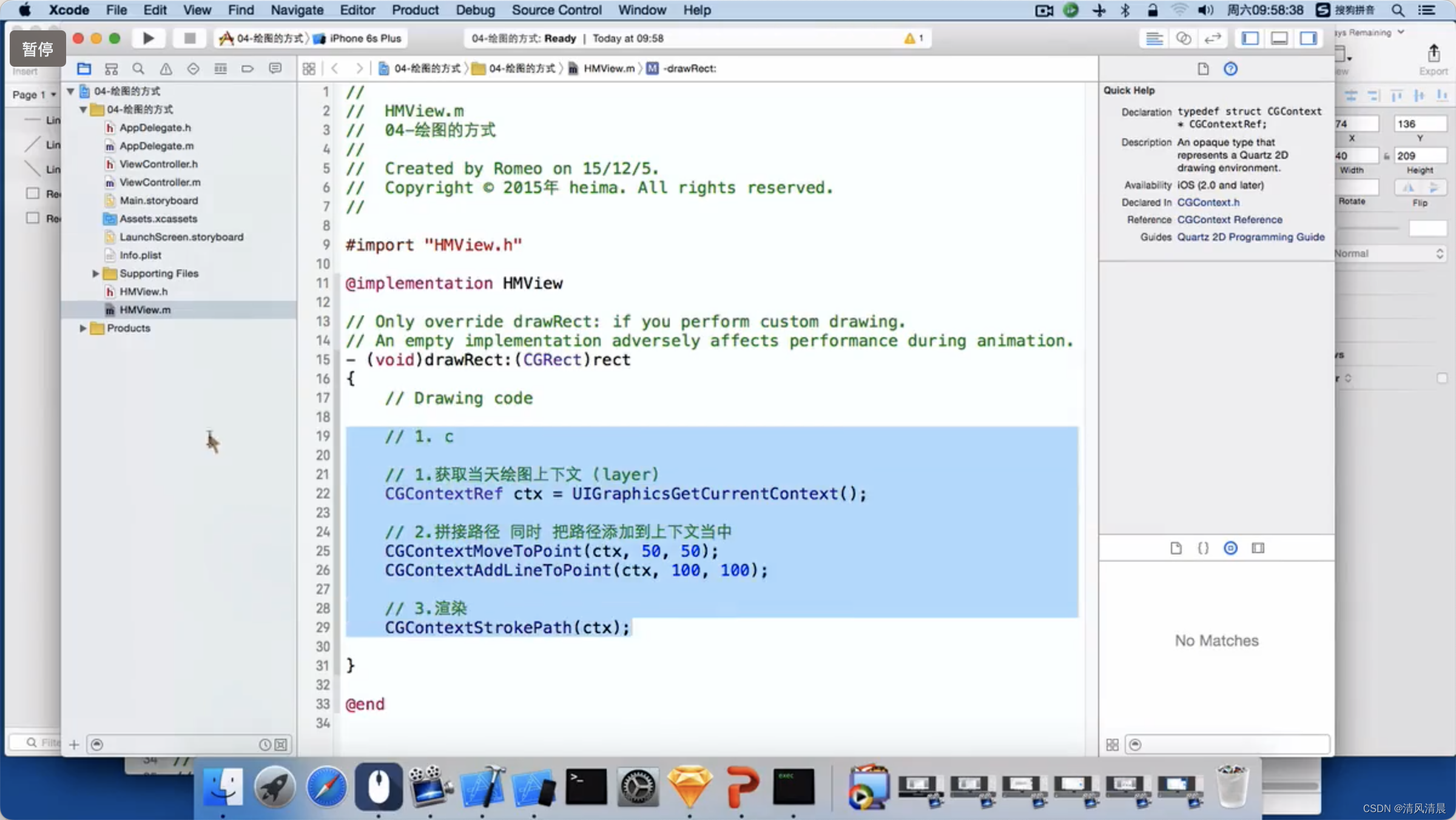Toggle the Utilities panel visibility

click(x=1308, y=38)
